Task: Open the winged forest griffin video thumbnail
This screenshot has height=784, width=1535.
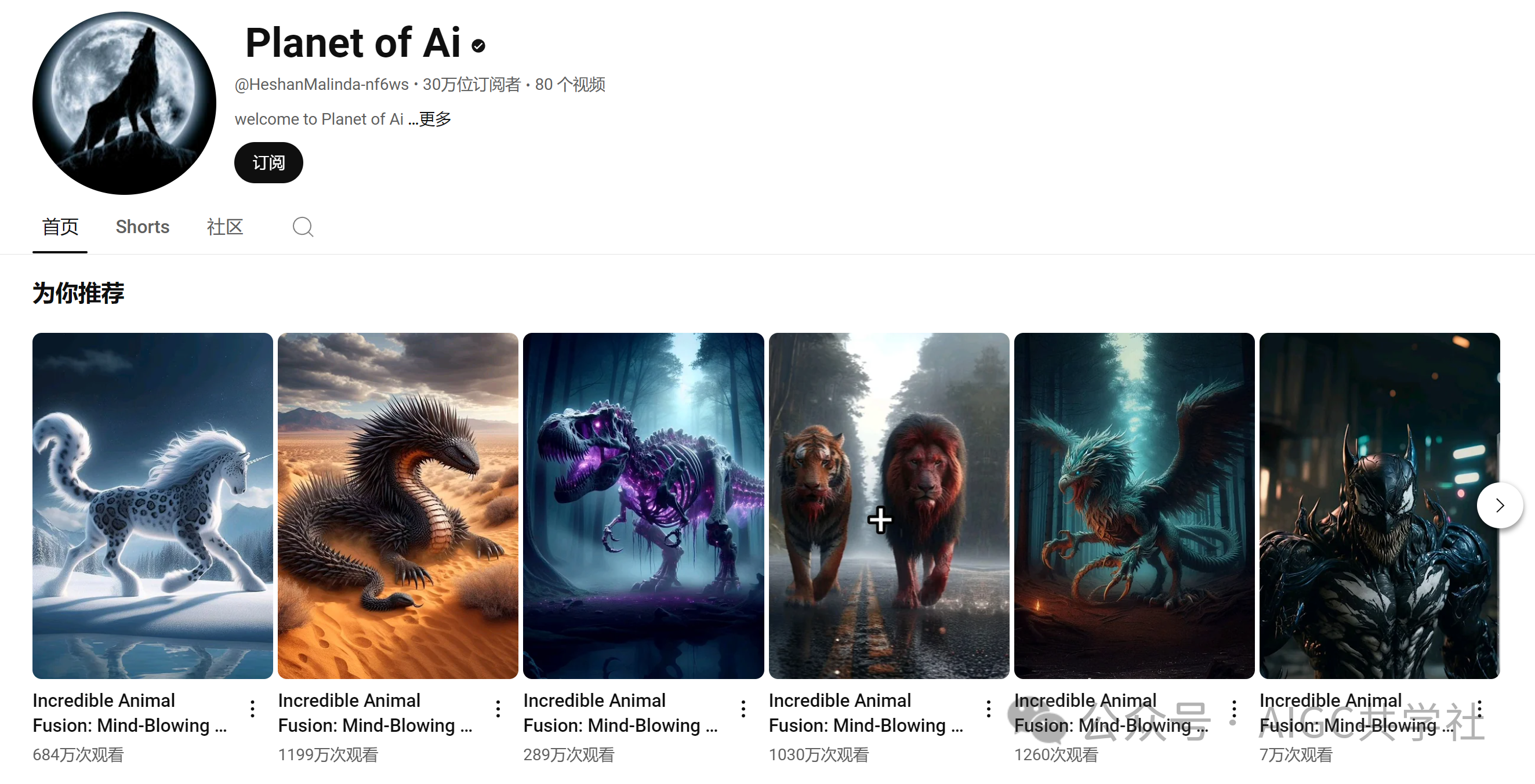Action: click(1134, 506)
